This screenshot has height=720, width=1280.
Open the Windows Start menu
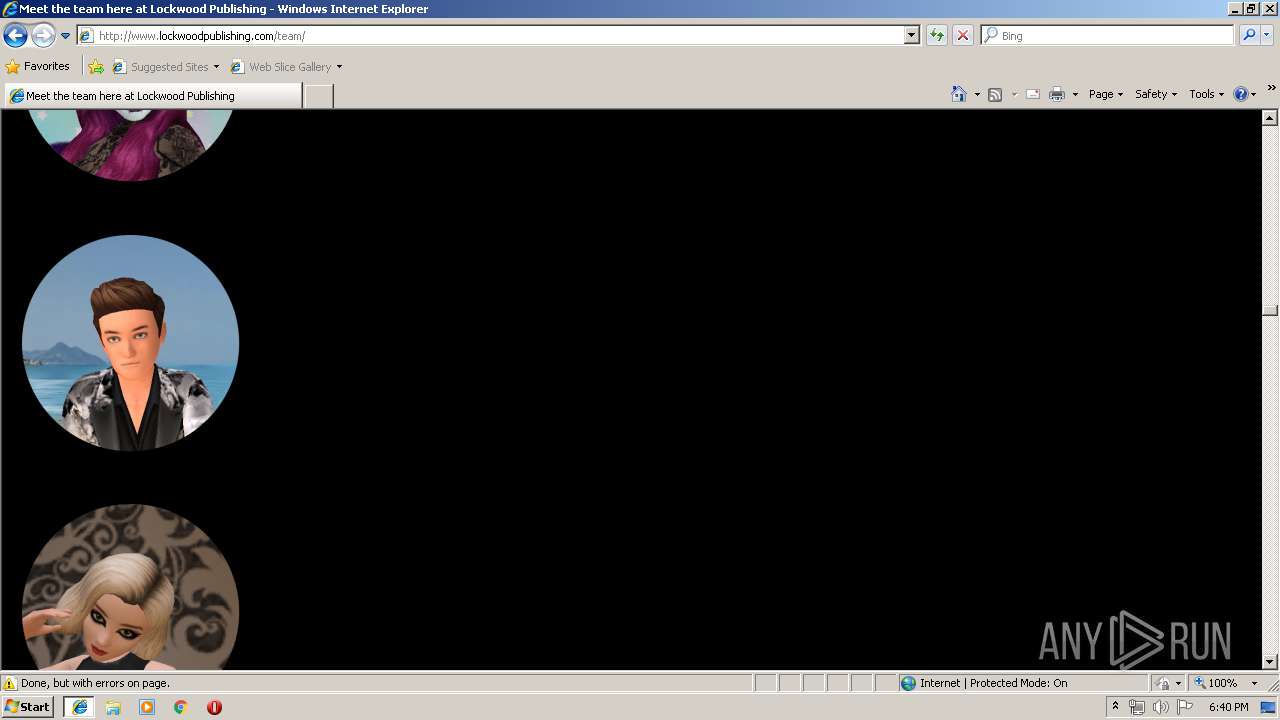point(28,707)
